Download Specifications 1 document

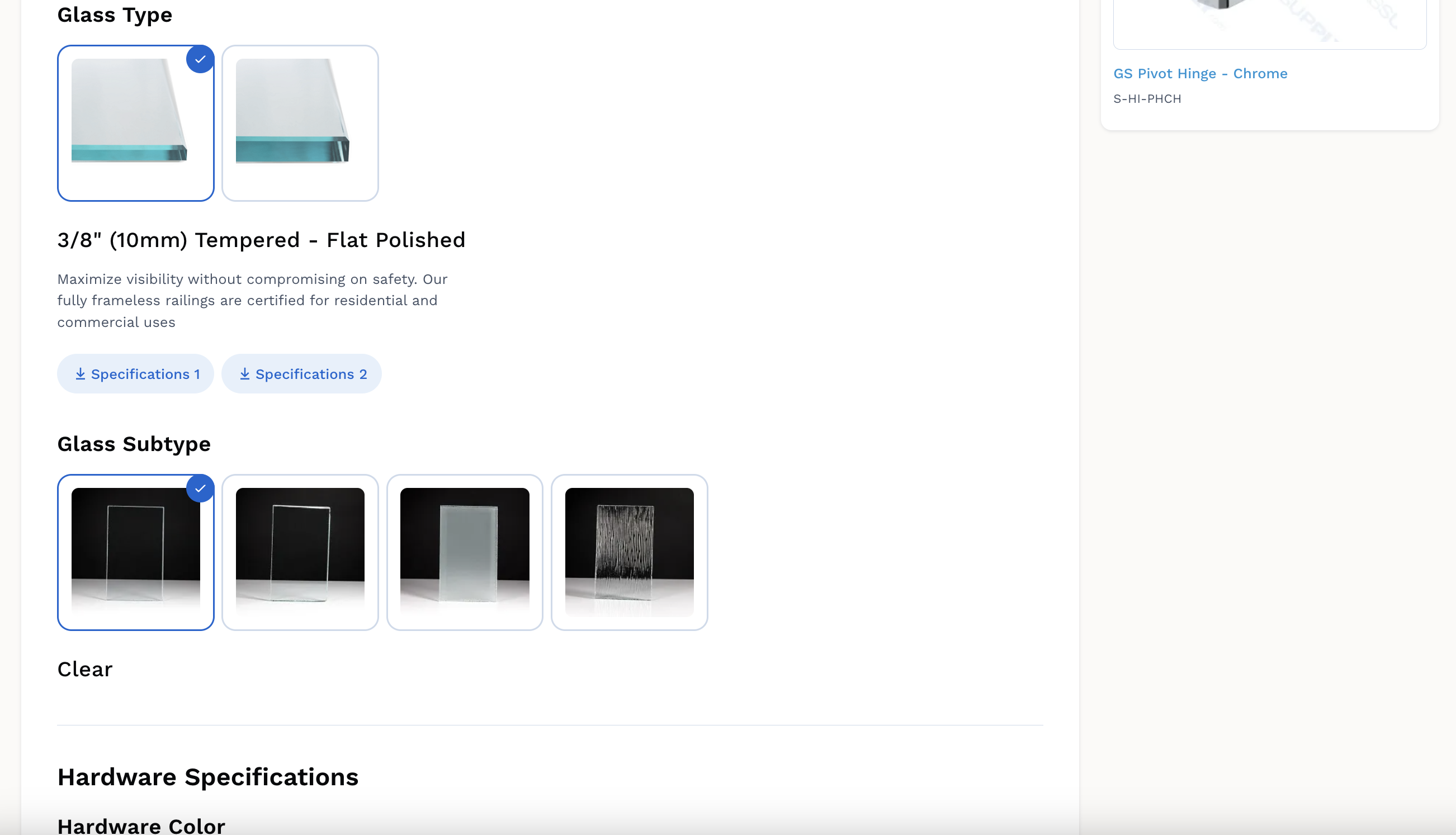tap(135, 374)
